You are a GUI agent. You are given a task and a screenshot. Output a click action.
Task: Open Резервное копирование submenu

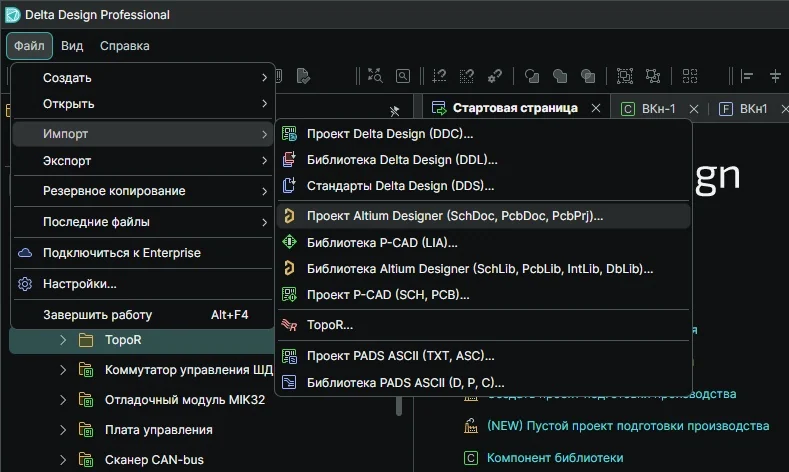[x=143, y=191]
